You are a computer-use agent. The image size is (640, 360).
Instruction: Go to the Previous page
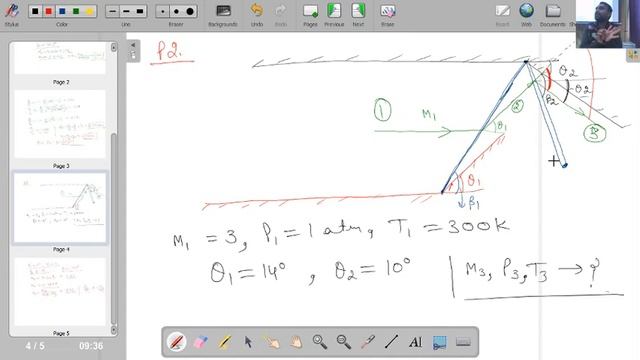334,15
